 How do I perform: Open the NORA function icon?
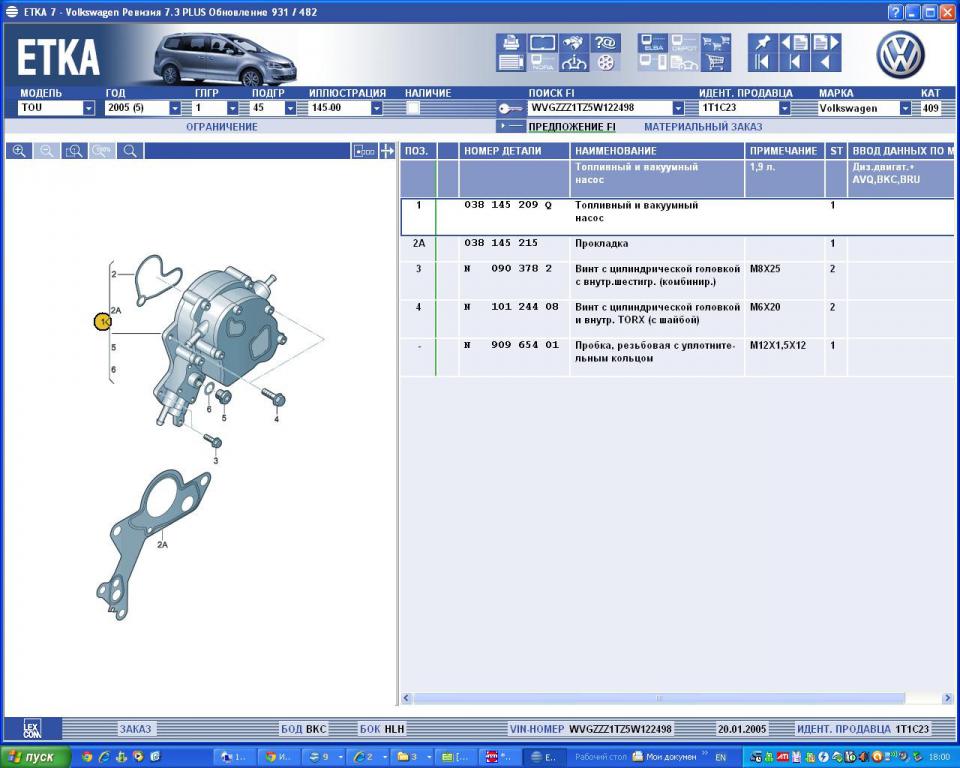click(x=542, y=62)
